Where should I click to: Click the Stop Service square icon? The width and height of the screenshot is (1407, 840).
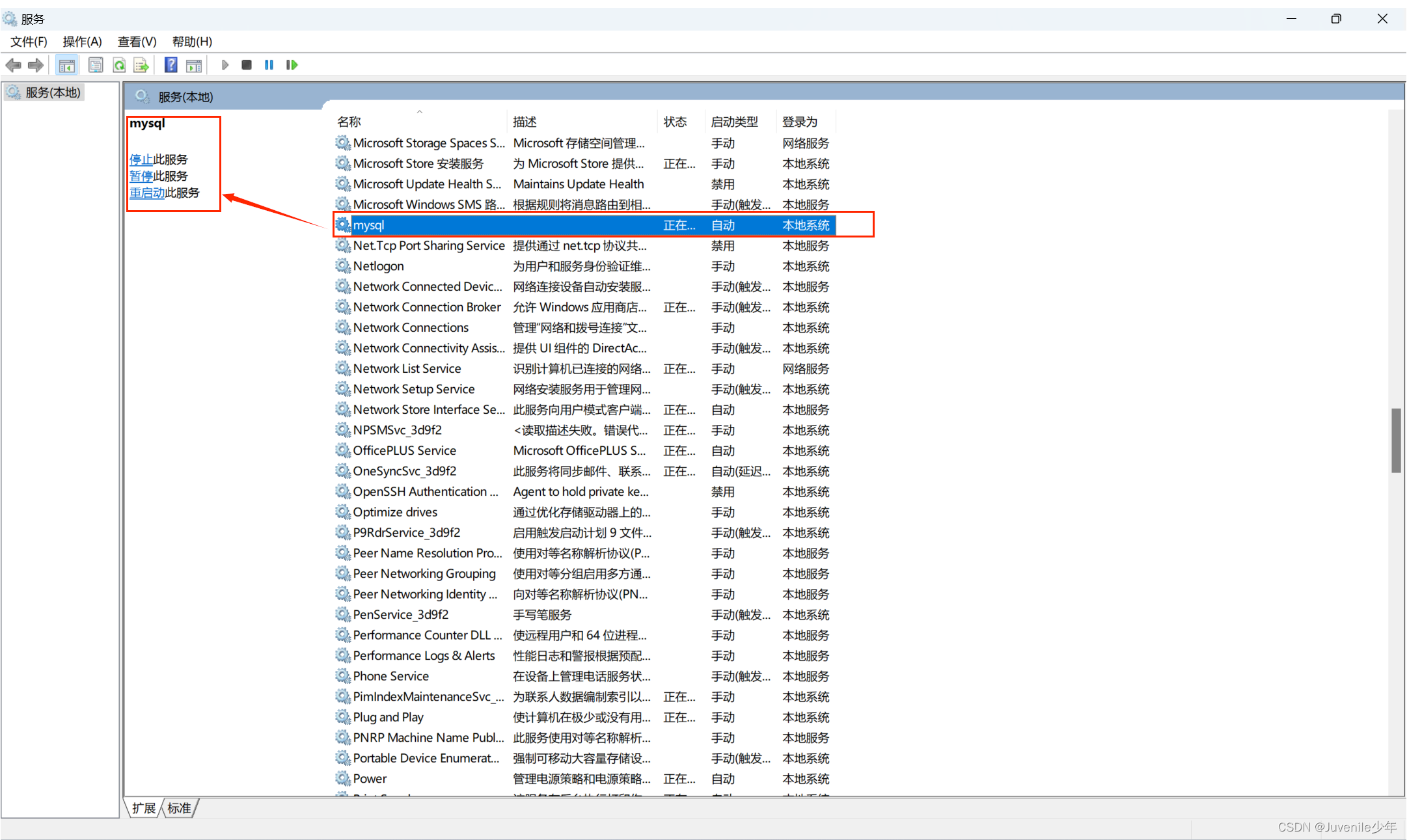pos(247,65)
